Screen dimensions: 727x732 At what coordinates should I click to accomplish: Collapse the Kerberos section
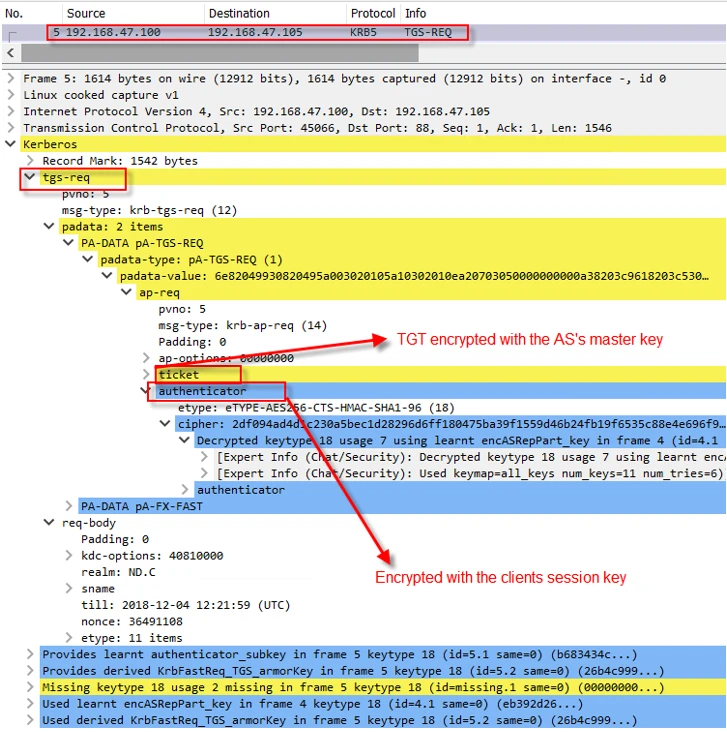pyautogui.click(x=11, y=144)
